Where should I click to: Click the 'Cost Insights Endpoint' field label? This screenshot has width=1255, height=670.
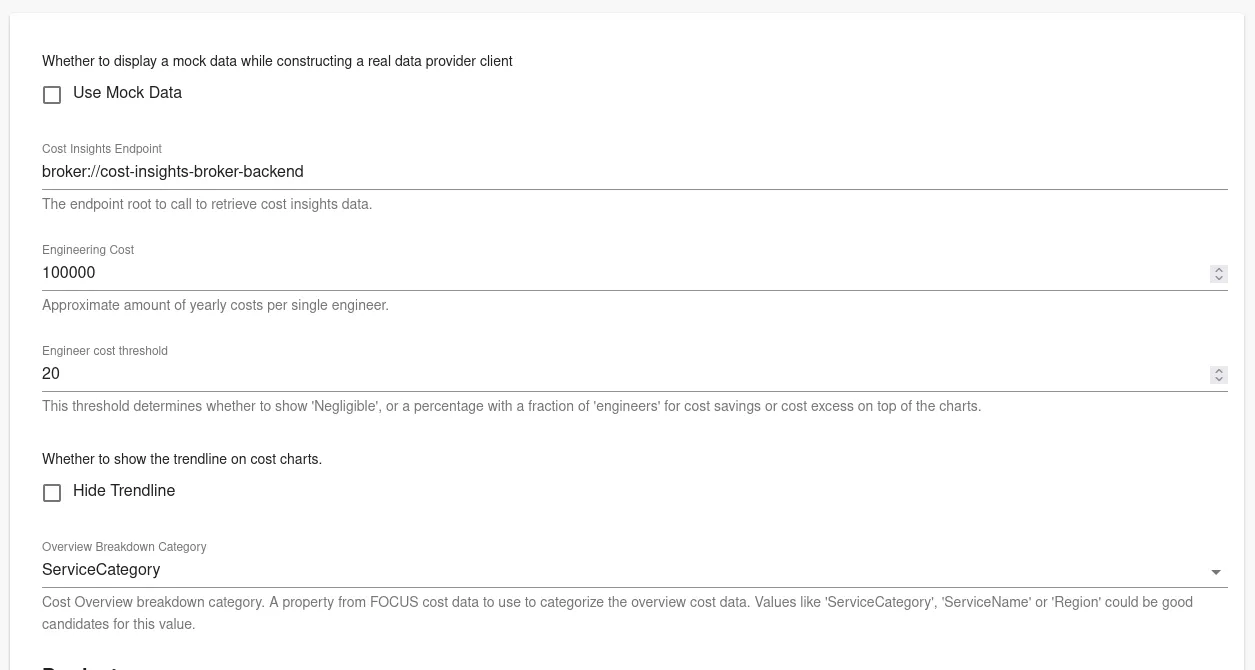102,149
